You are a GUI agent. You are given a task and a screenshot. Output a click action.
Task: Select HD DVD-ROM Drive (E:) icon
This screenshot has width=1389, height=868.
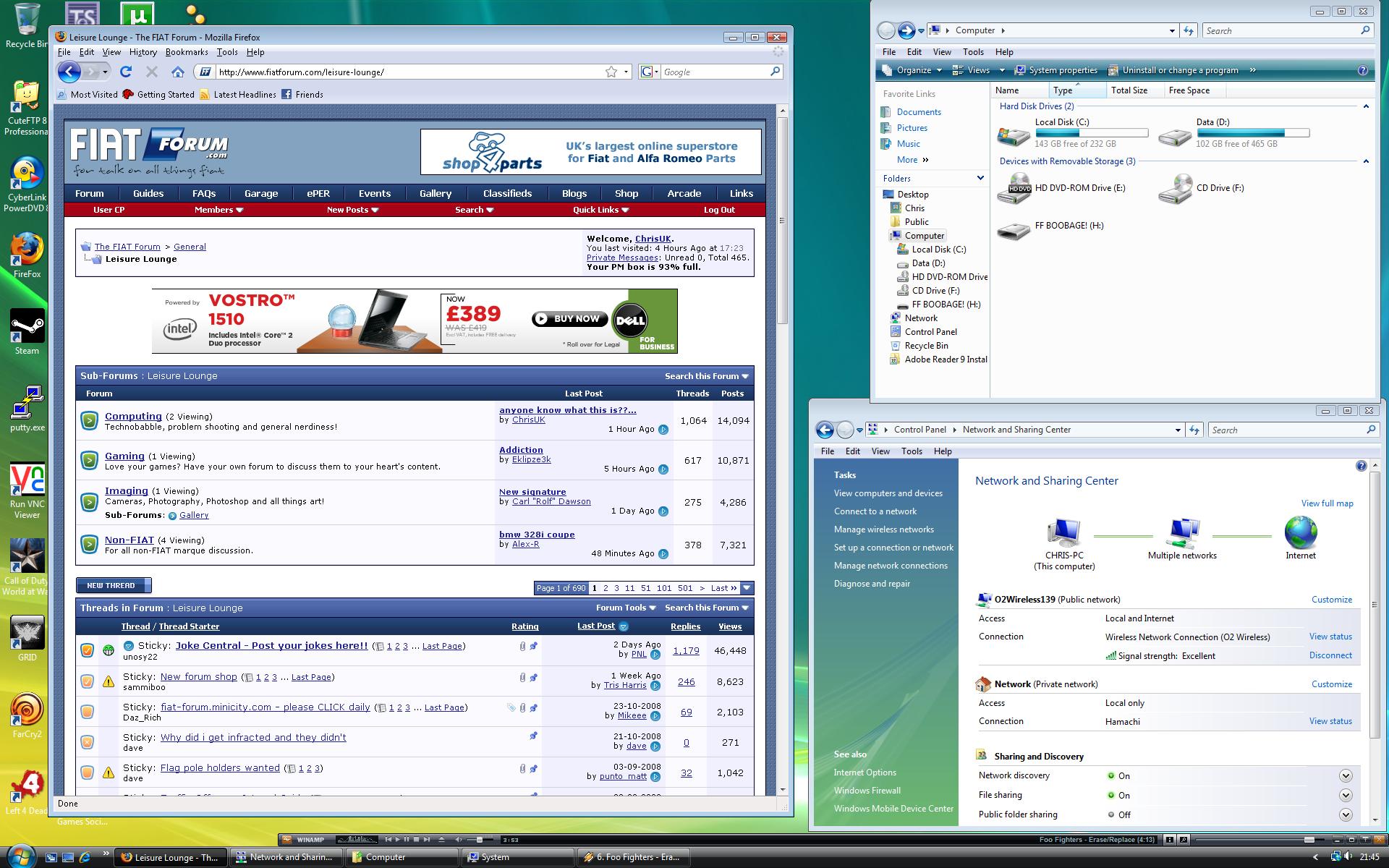(1014, 189)
